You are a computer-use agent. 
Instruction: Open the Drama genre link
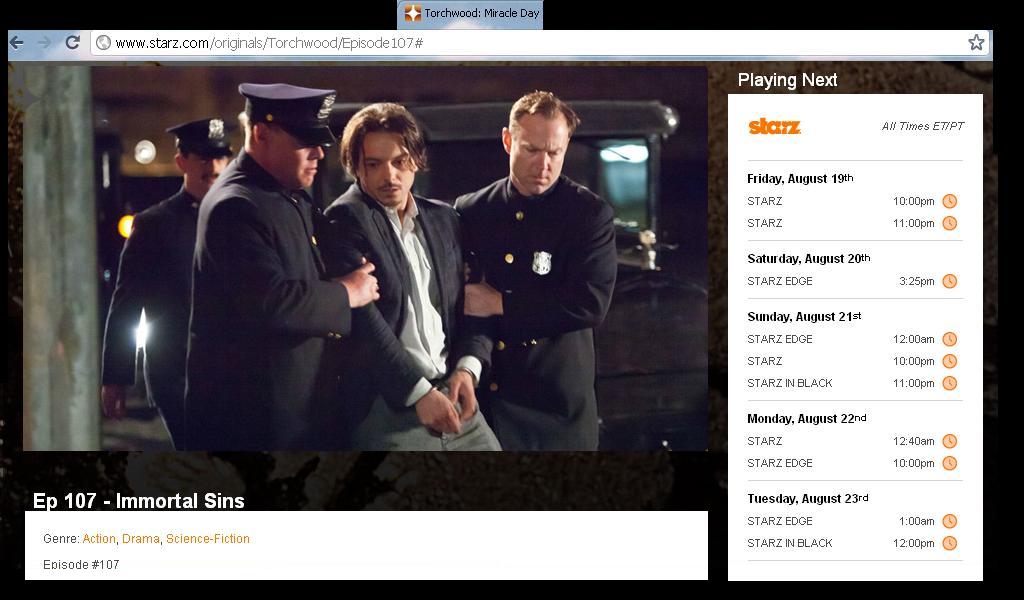(x=141, y=539)
